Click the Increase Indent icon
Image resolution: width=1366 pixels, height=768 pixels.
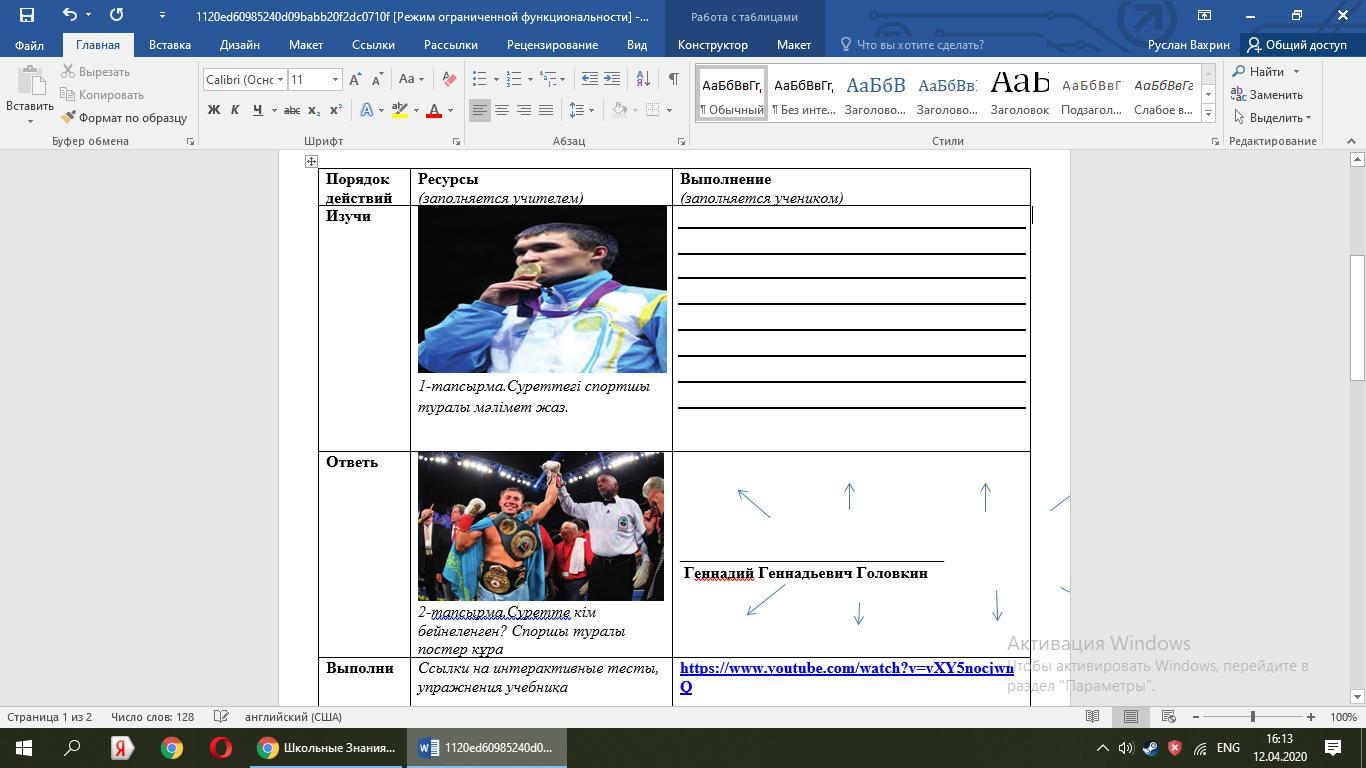[x=612, y=79]
